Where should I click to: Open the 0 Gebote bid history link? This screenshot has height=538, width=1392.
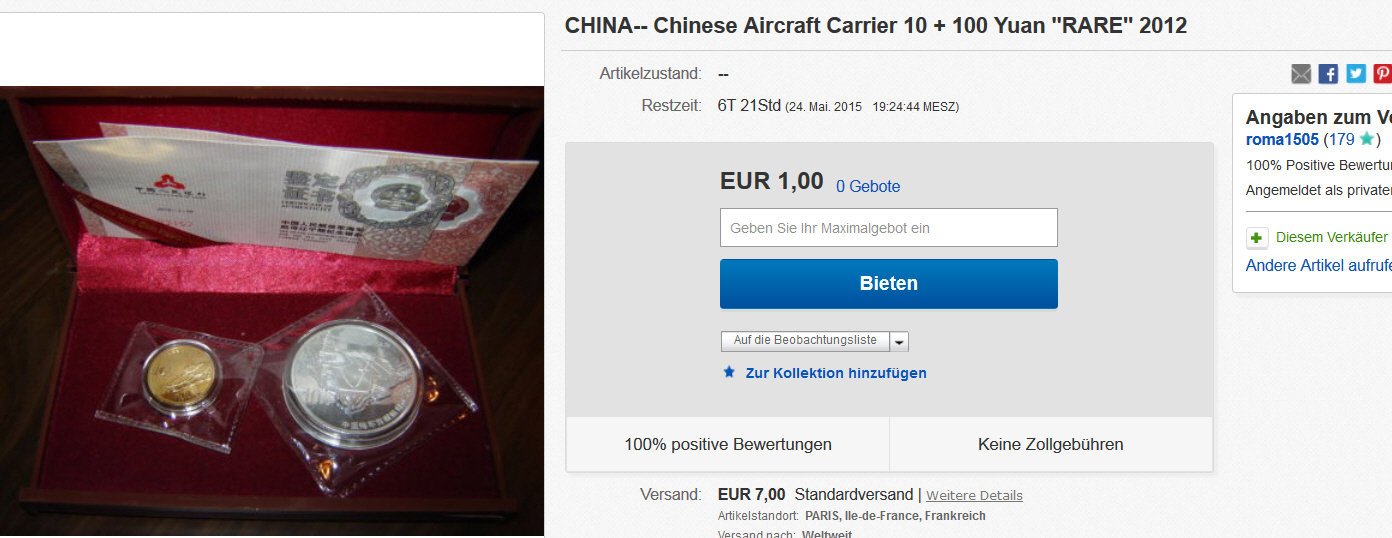tap(868, 186)
